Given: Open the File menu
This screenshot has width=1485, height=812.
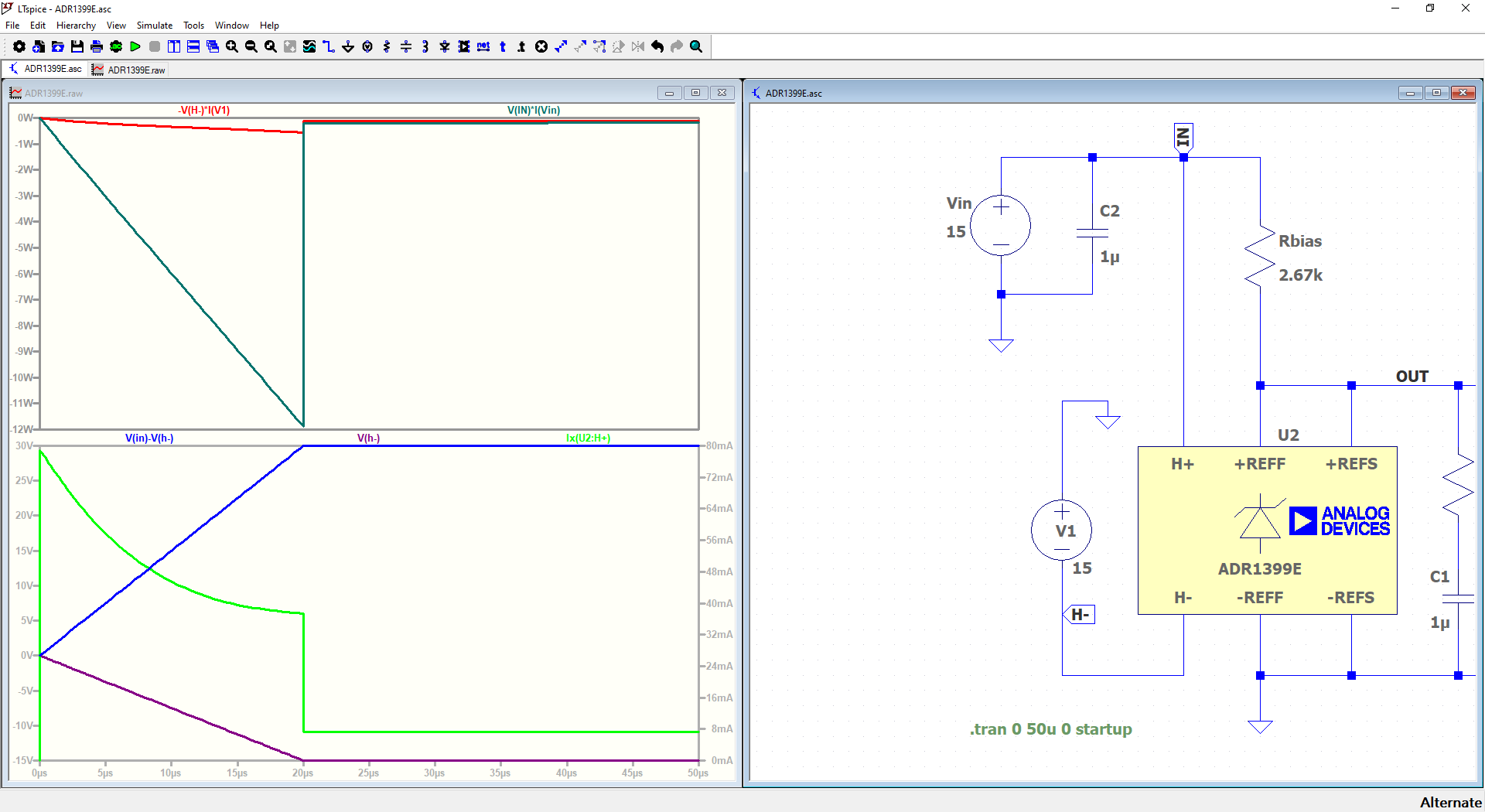Looking at the screenshot, I should click(x=12, y=26).
